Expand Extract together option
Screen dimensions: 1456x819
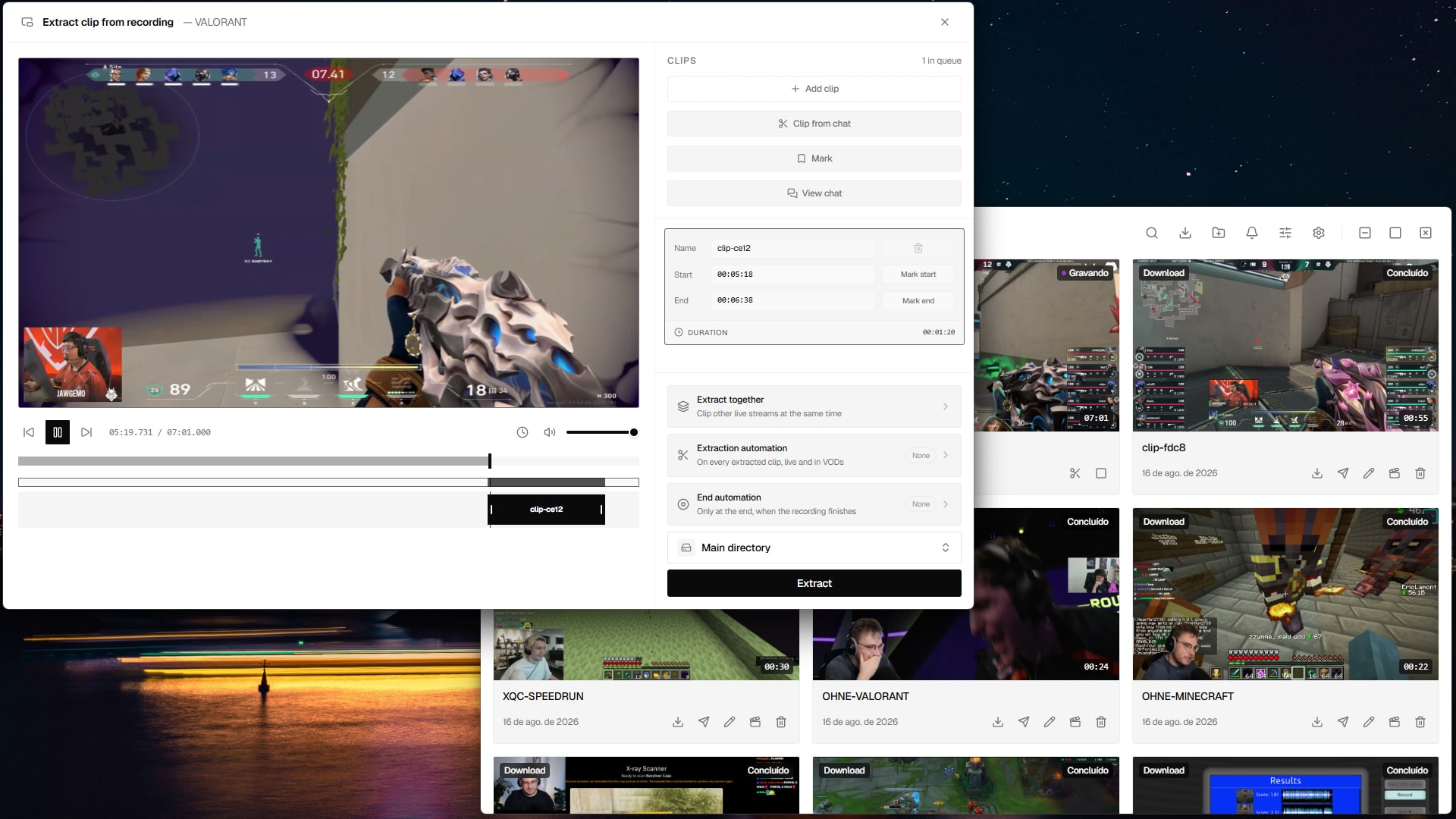[814, 406]
